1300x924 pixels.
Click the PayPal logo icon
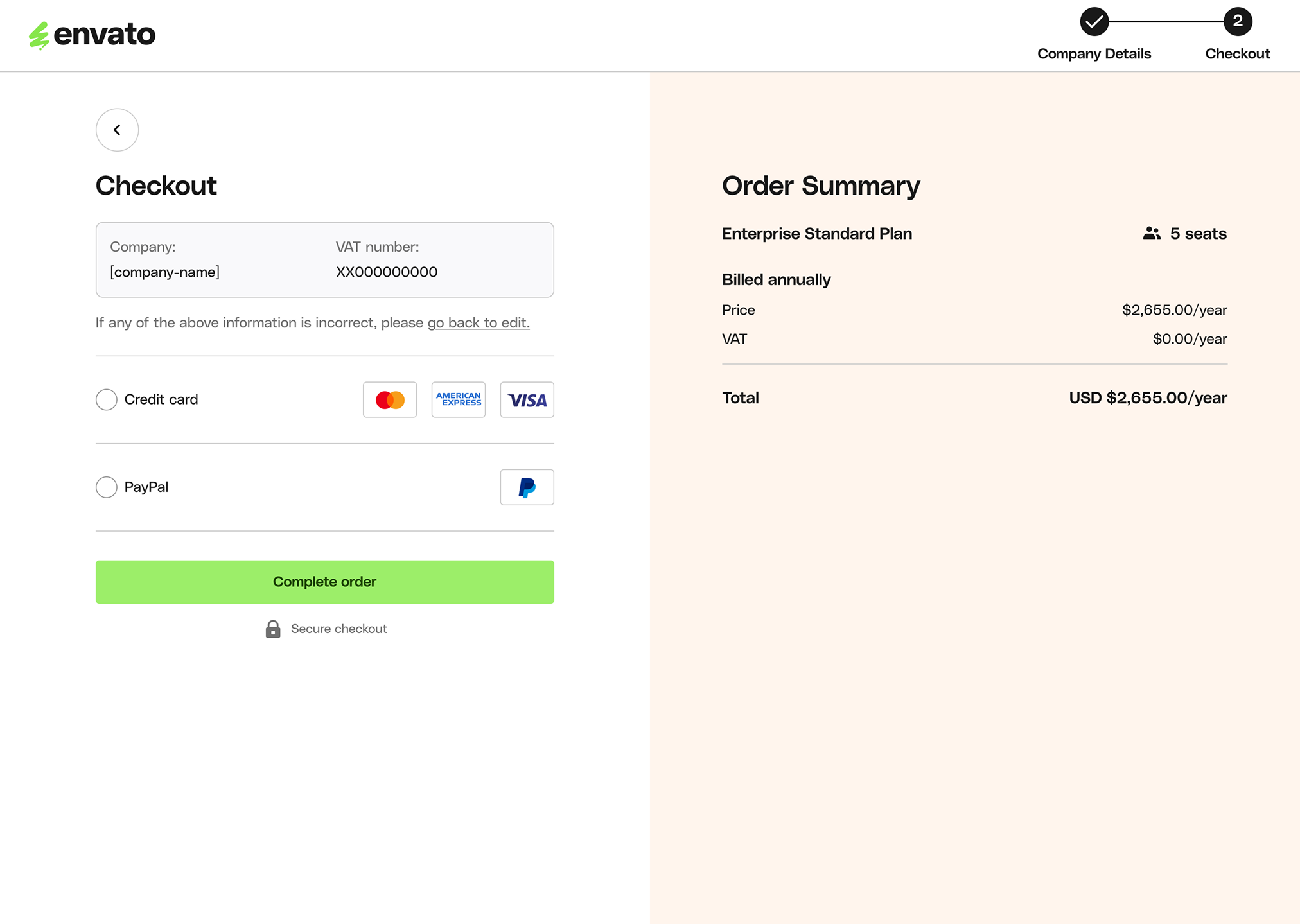(x=527, y=487)
